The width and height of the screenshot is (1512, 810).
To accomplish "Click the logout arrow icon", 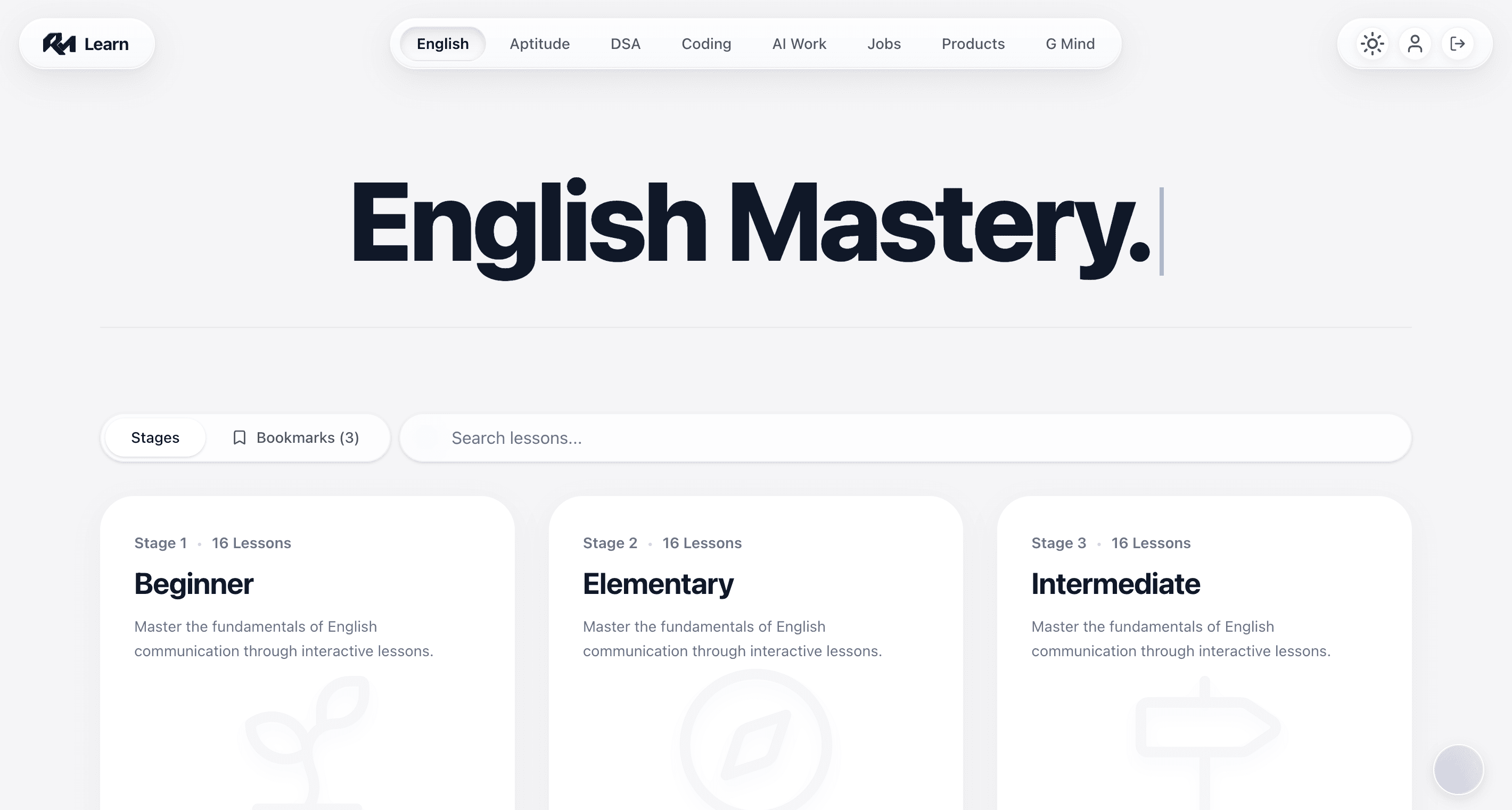I will [1457, 44].
